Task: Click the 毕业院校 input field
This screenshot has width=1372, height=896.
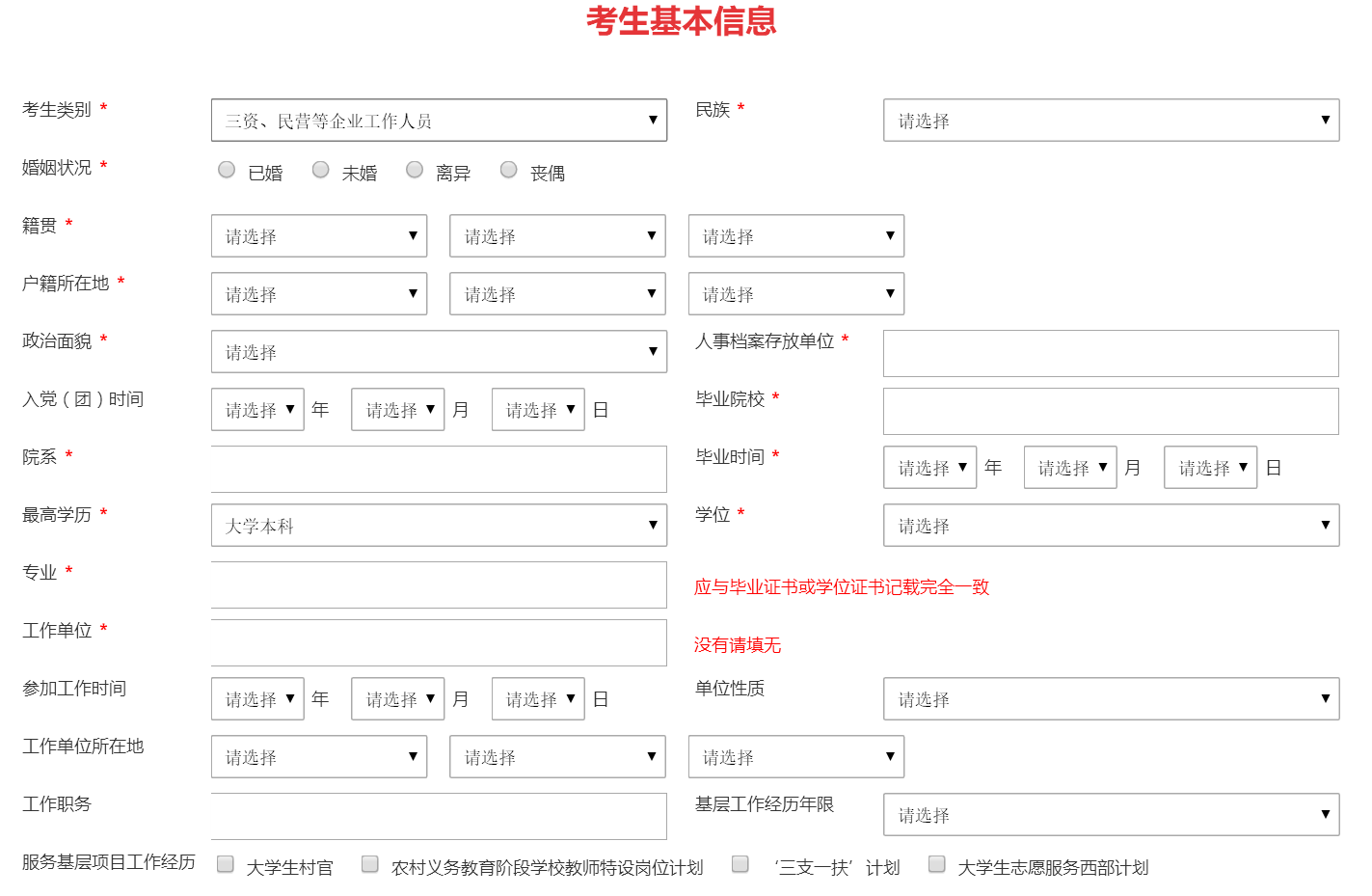Action: coord(1111,411)
